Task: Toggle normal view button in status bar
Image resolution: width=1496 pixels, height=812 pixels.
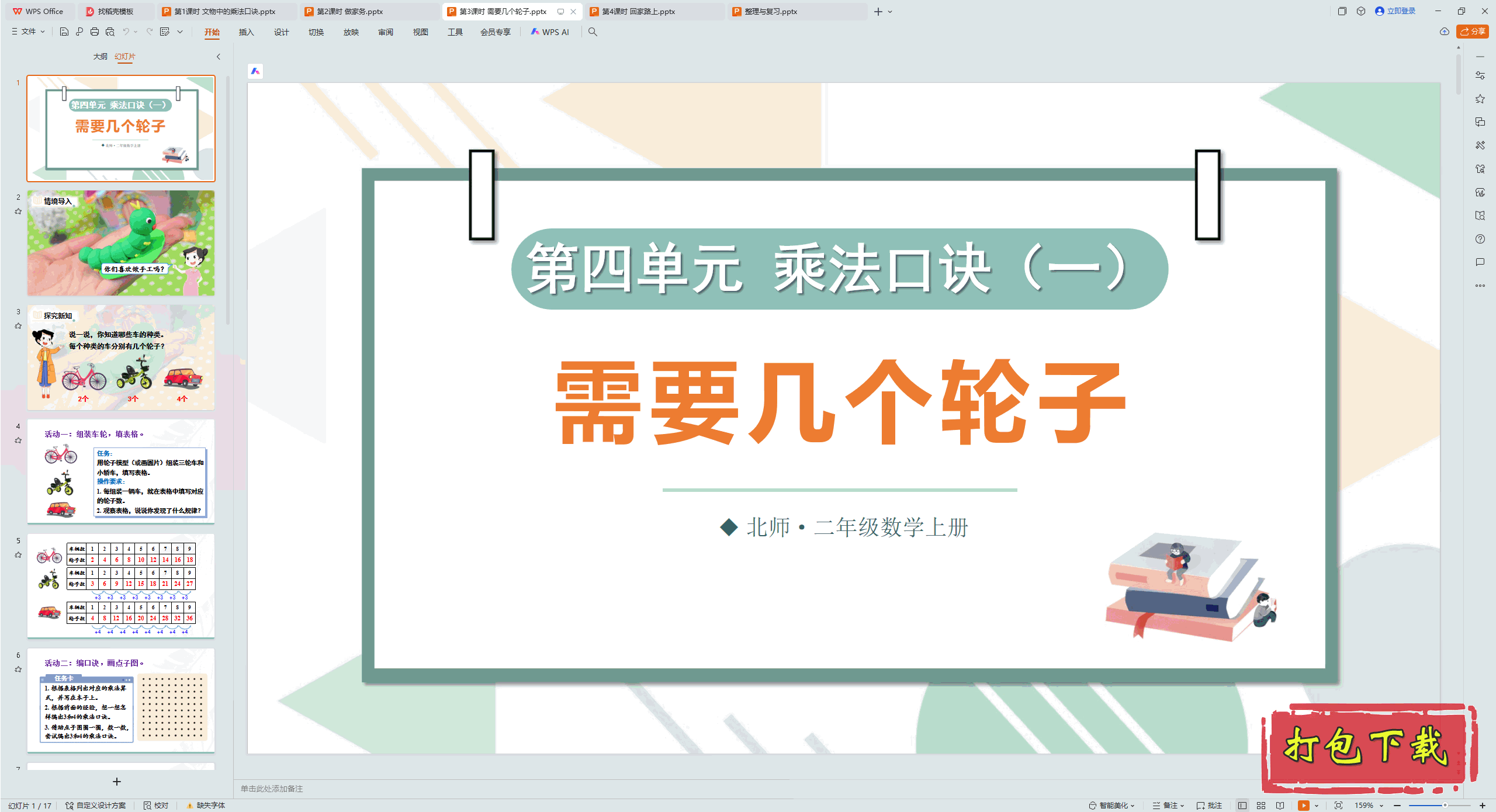Action: 1242,805
